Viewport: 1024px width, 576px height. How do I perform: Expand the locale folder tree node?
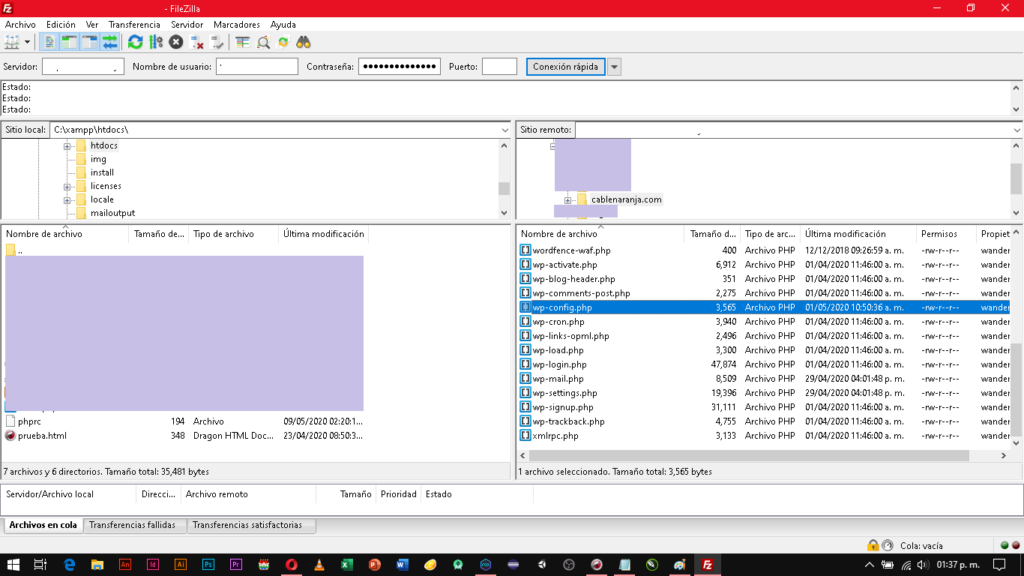point(67,200)
